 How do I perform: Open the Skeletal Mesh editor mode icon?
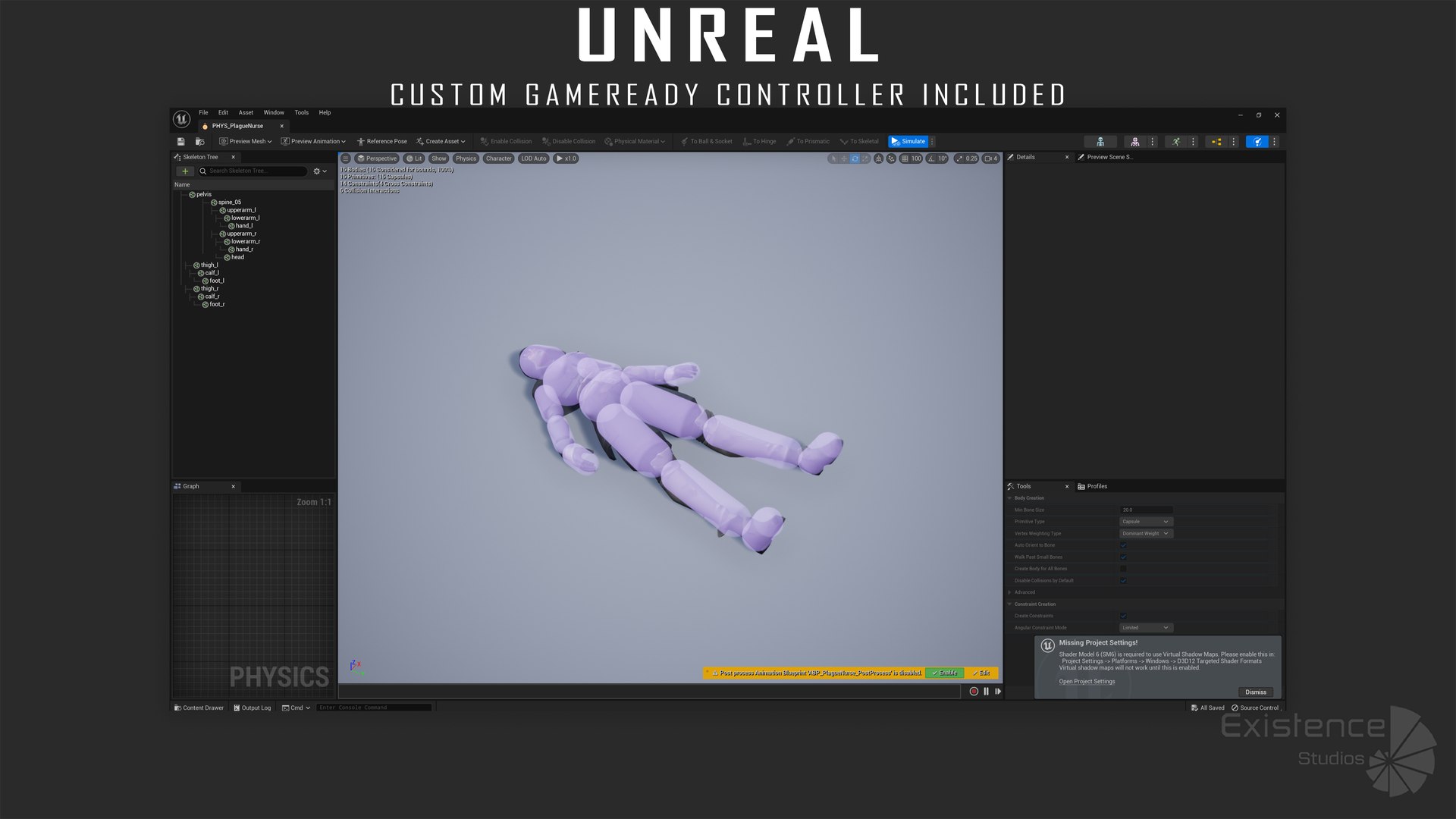1135,141
